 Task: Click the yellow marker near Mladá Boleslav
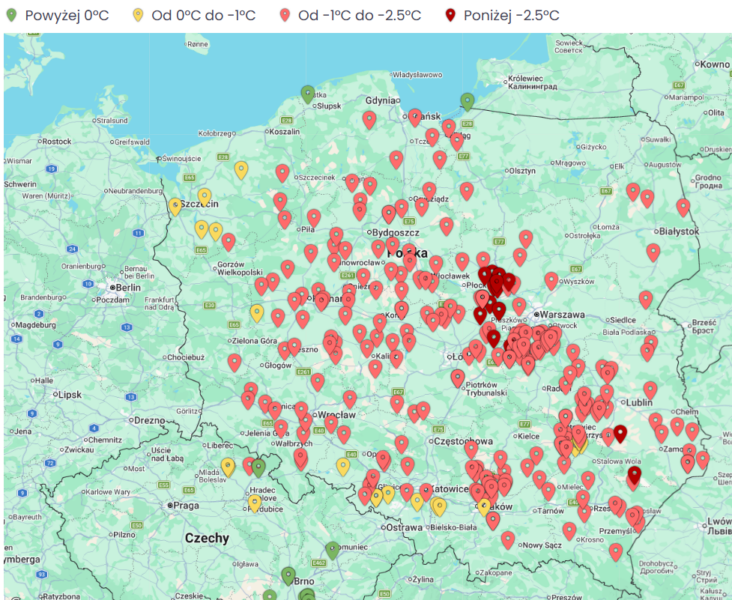[x=228, y=466]
